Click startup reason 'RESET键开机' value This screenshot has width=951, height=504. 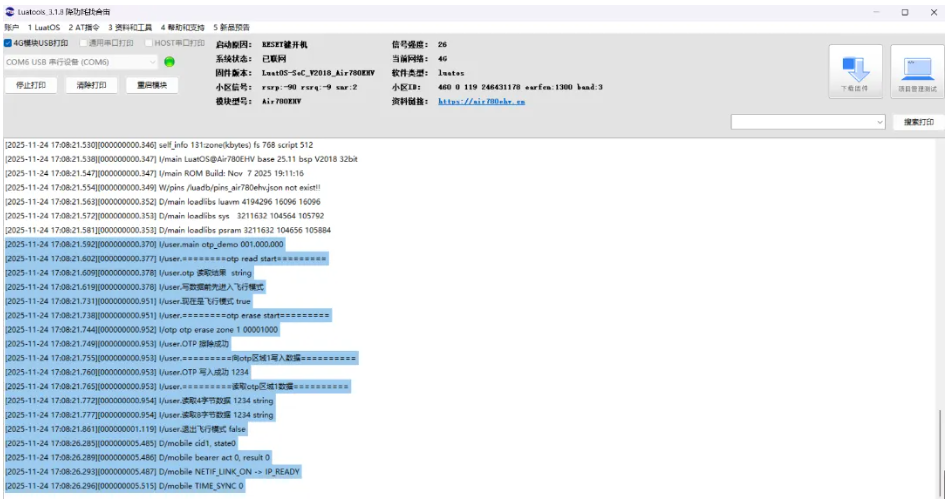click(x=284, y=44)
